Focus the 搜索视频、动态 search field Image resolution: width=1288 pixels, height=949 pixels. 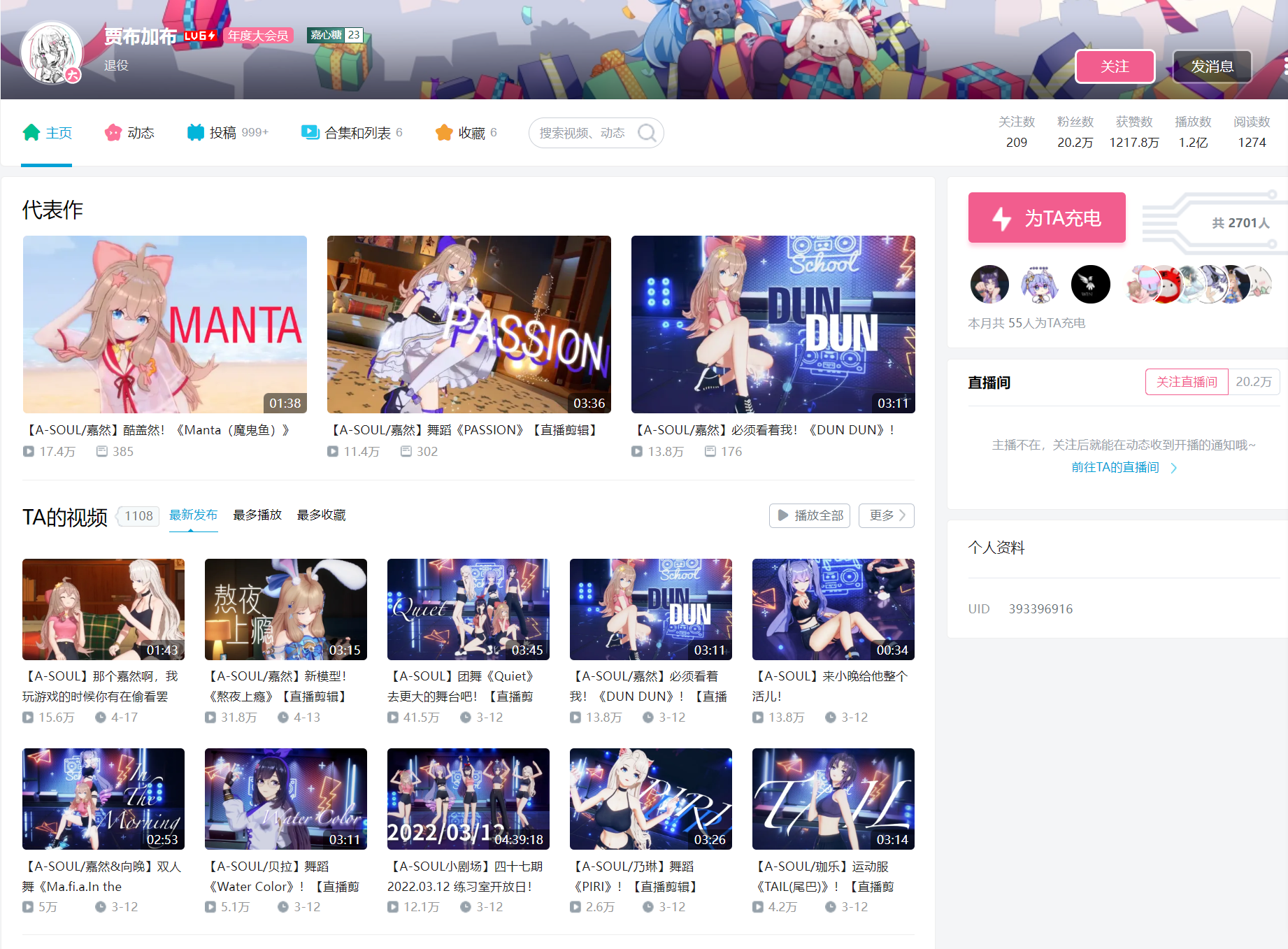[x=584, y=133]
